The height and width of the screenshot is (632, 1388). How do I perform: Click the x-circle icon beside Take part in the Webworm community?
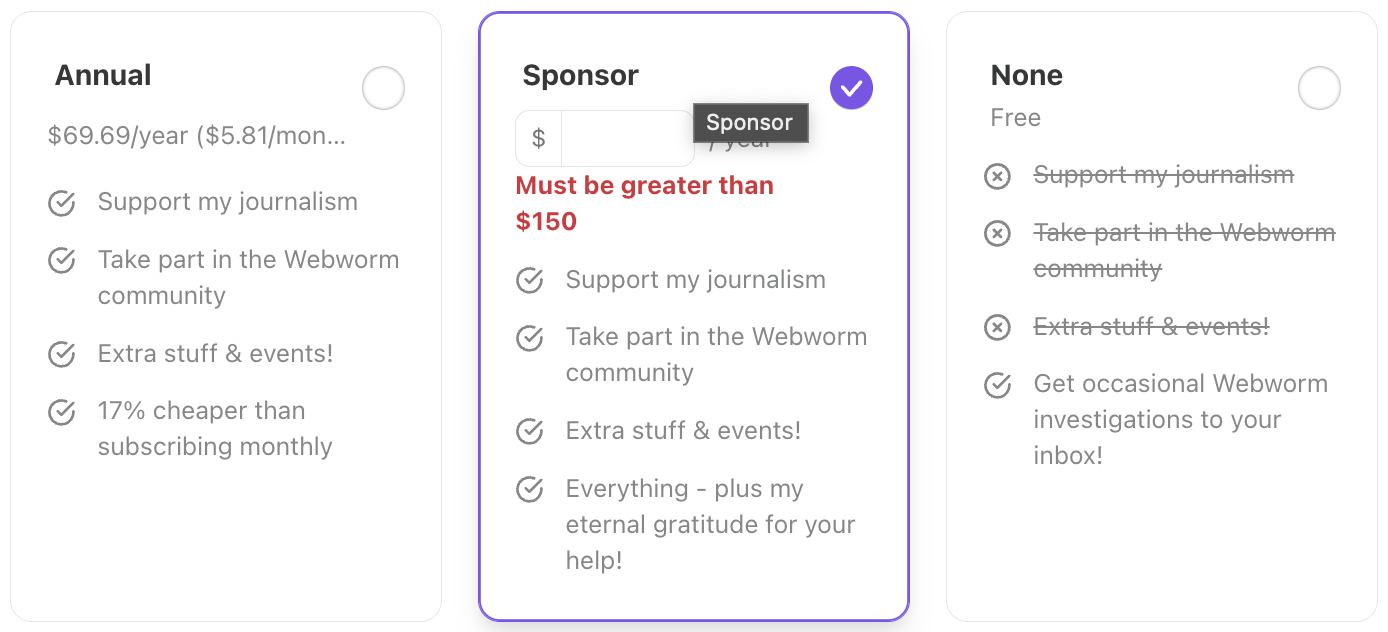pyautogui.click(x=997, y=233)
